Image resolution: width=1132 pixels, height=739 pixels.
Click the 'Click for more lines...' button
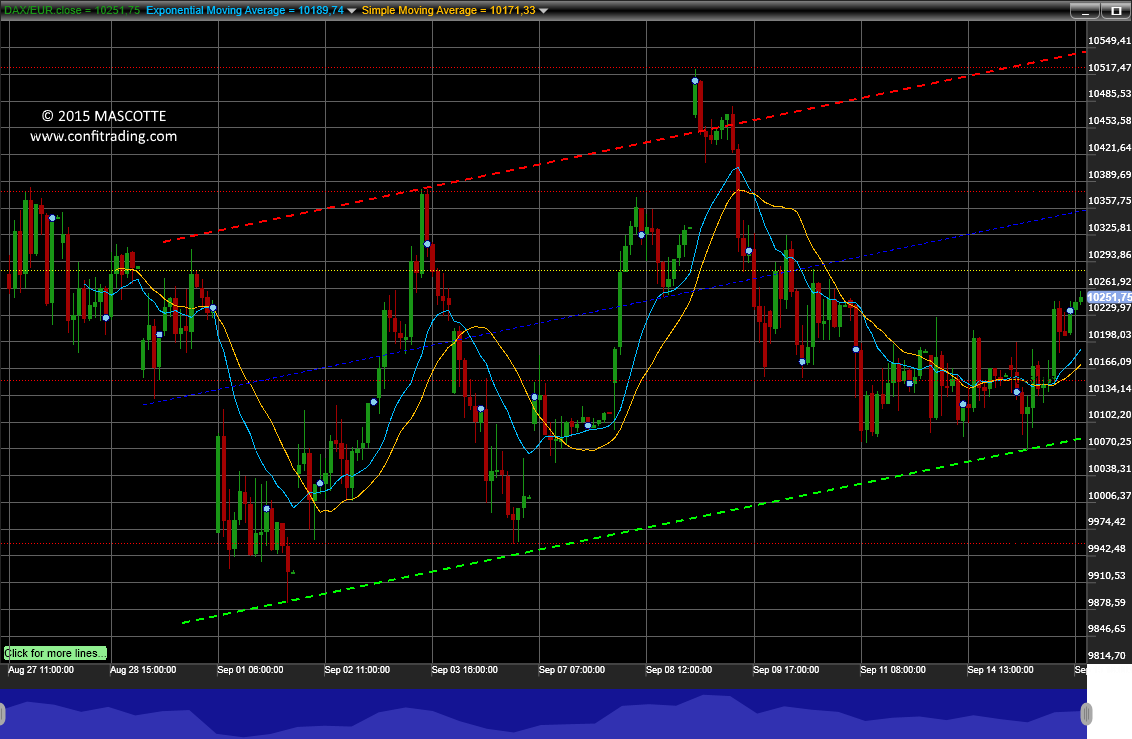(55, 653)
